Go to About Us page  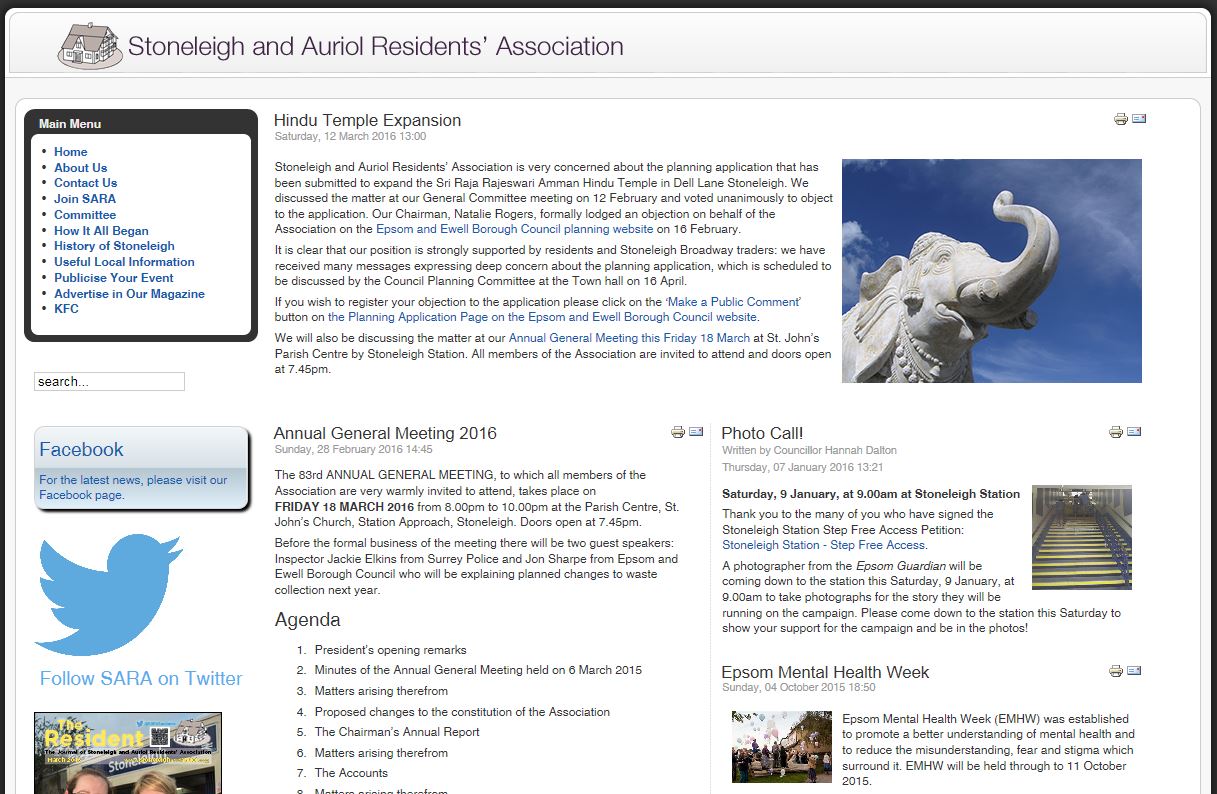81,168
